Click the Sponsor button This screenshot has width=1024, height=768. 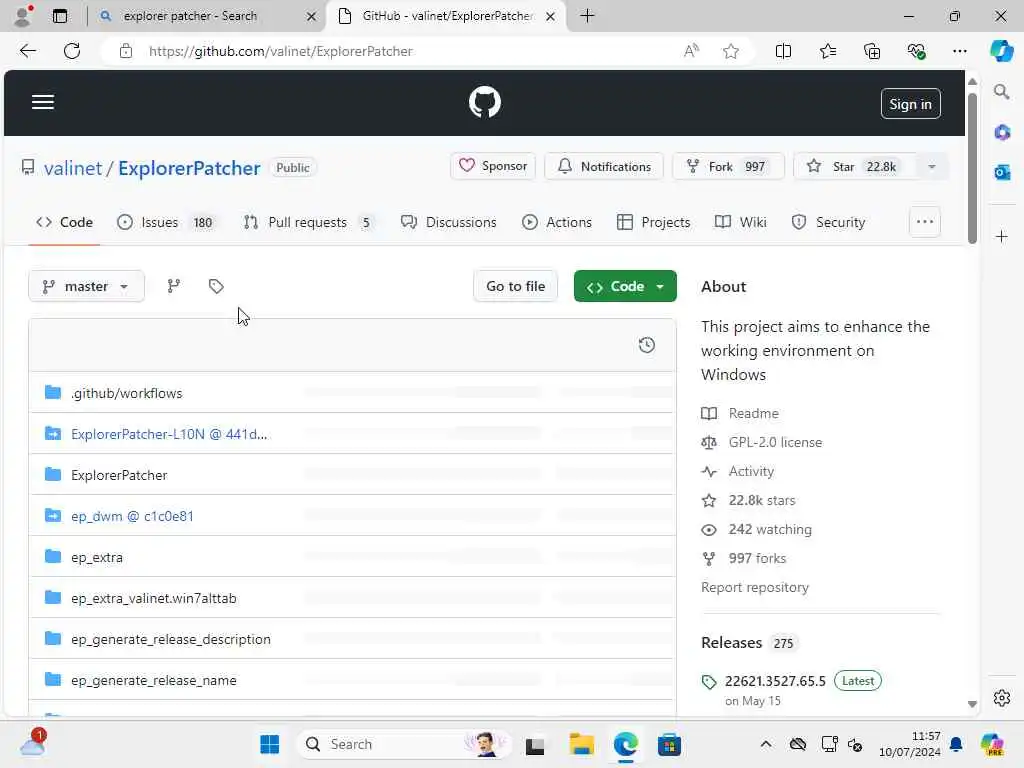tap(493, 166)
